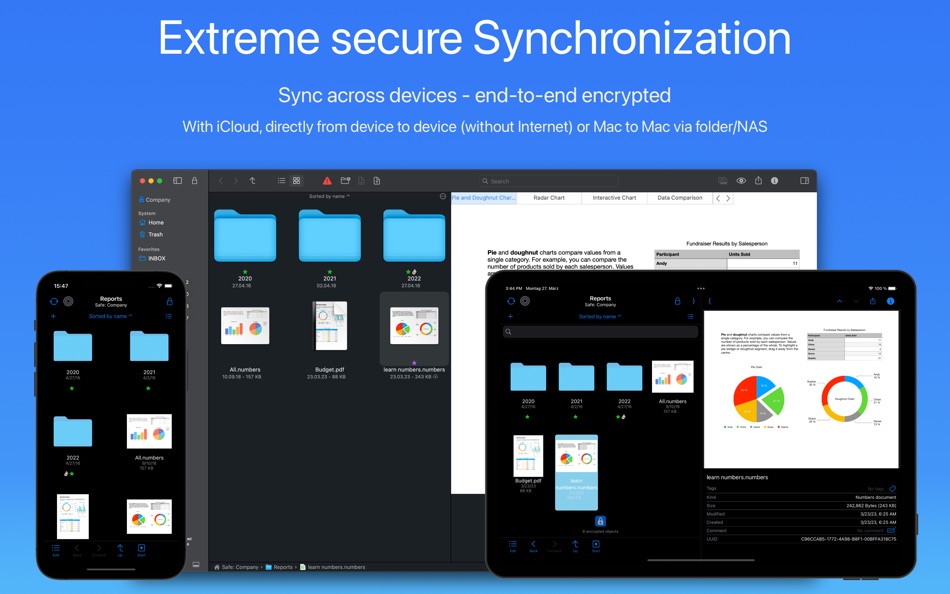Go back in Mac window navigation
Image resolution: width=950 pixels, height=594 pixels.
point(221,181)
